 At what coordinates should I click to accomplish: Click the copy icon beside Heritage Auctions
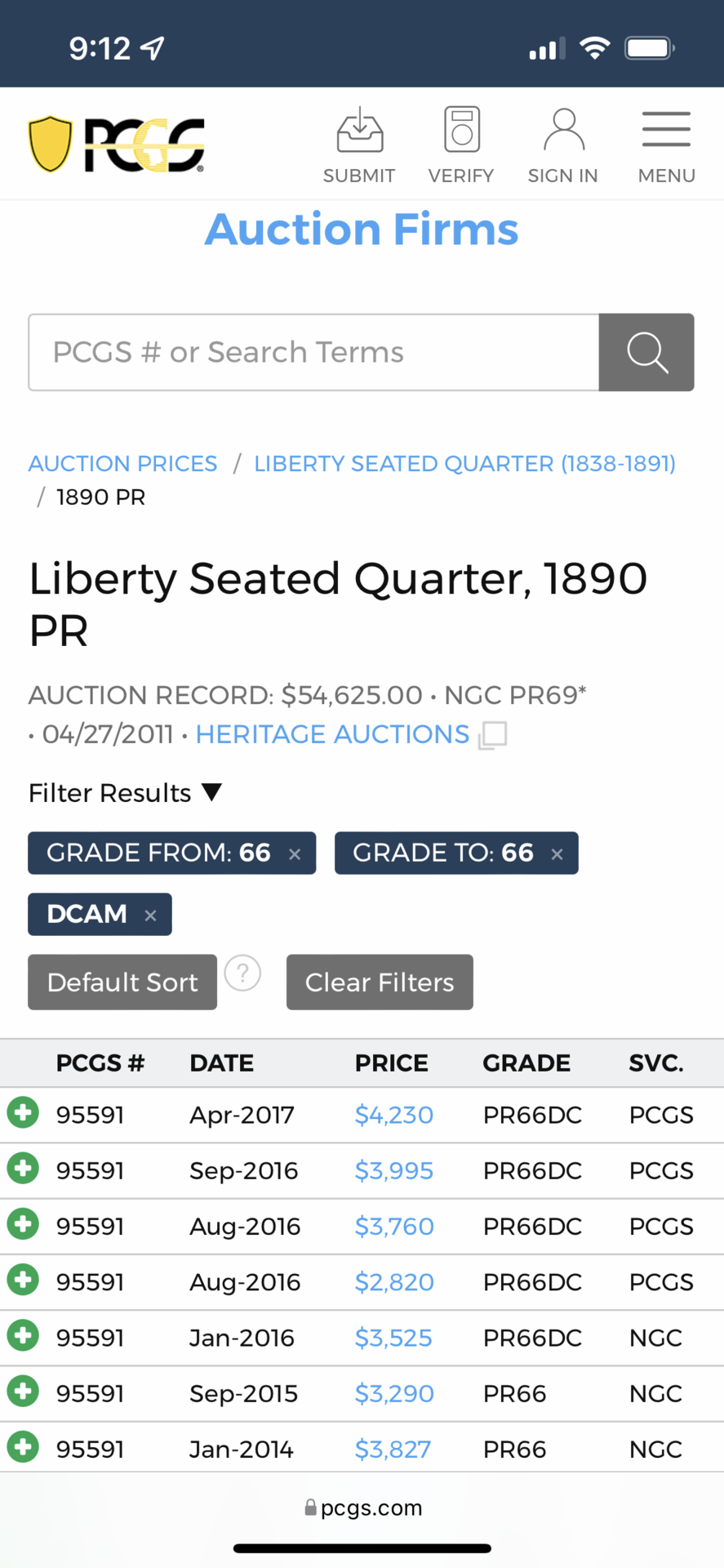click(x=492, y=735)
